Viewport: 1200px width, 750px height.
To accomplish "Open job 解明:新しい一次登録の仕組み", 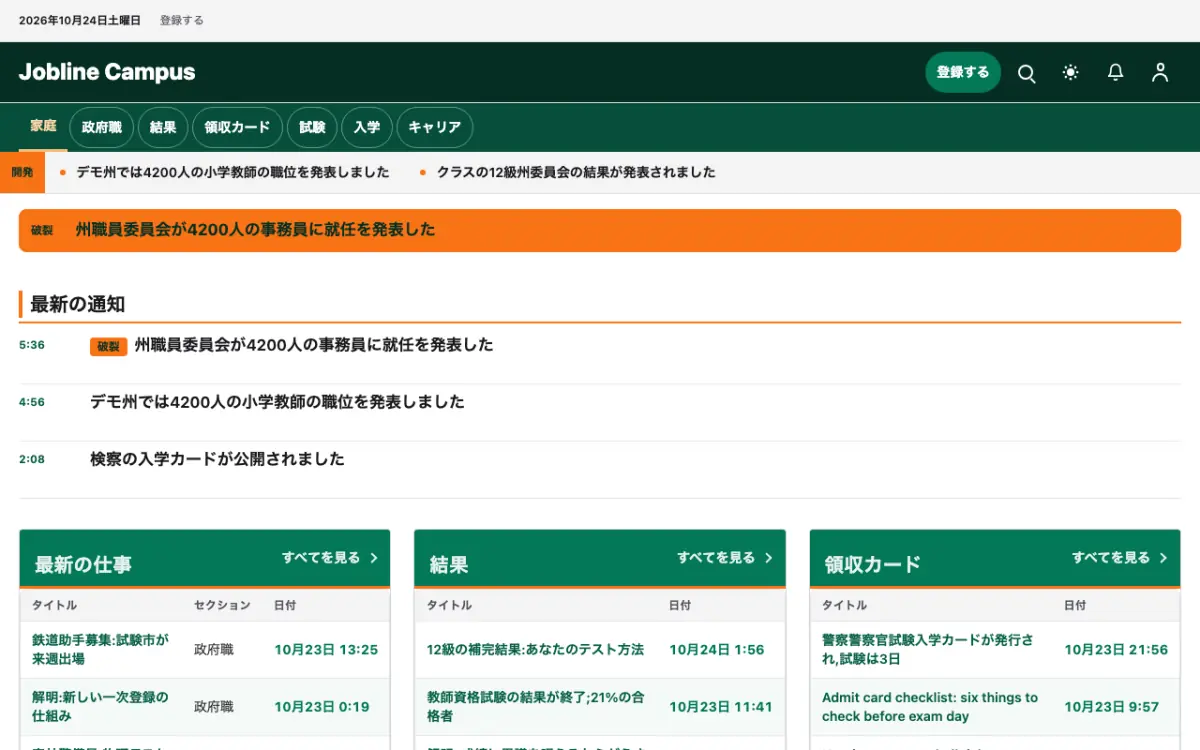I will point(100,707).
